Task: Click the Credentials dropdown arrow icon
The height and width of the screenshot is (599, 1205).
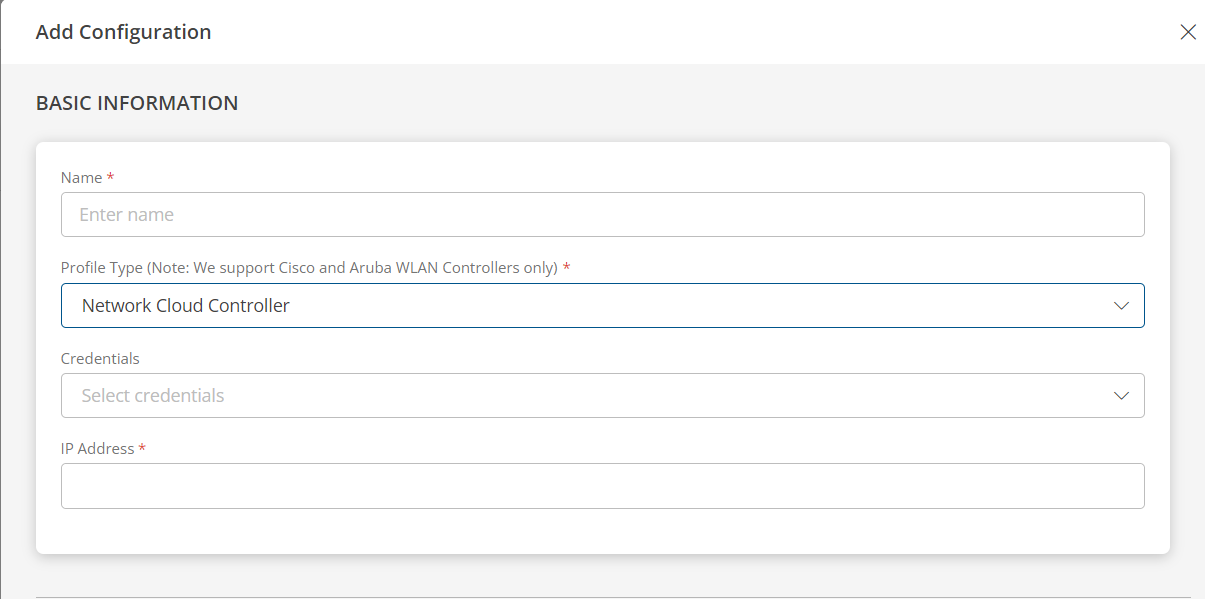Action: pyautogui.click(x=1121, y=395)
